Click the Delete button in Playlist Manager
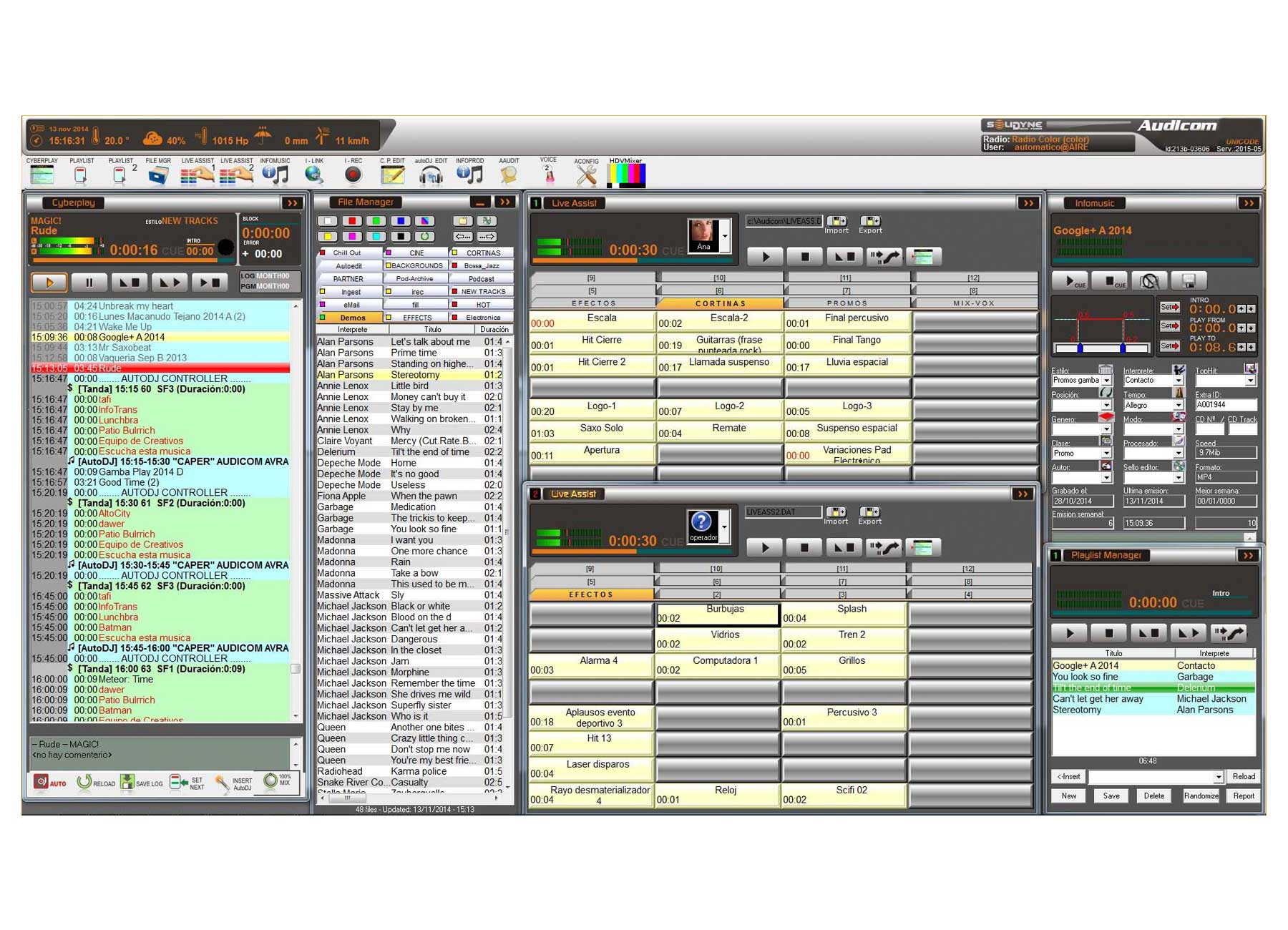 [x=1153, y=796]
